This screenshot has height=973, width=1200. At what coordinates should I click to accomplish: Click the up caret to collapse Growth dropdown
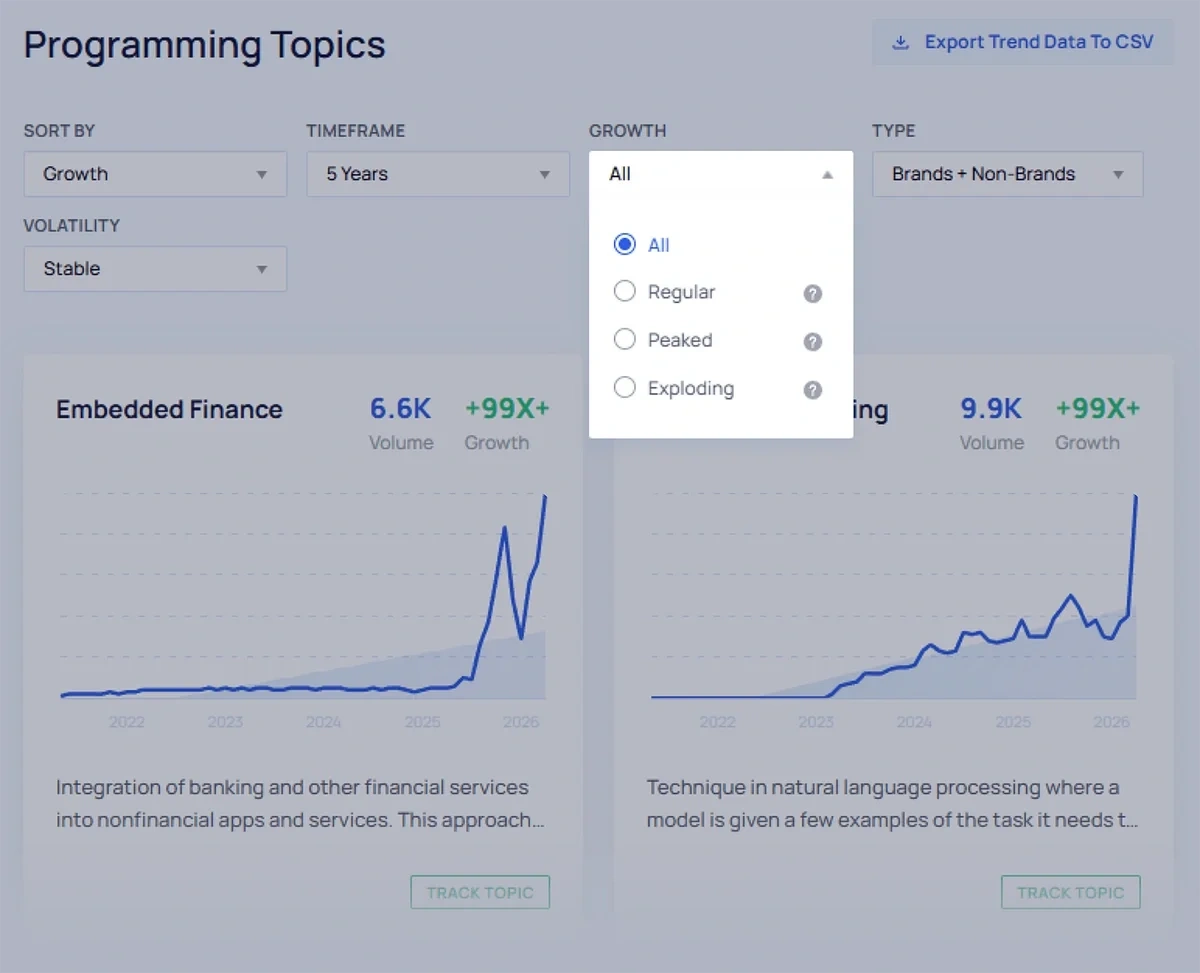[827, 173]
